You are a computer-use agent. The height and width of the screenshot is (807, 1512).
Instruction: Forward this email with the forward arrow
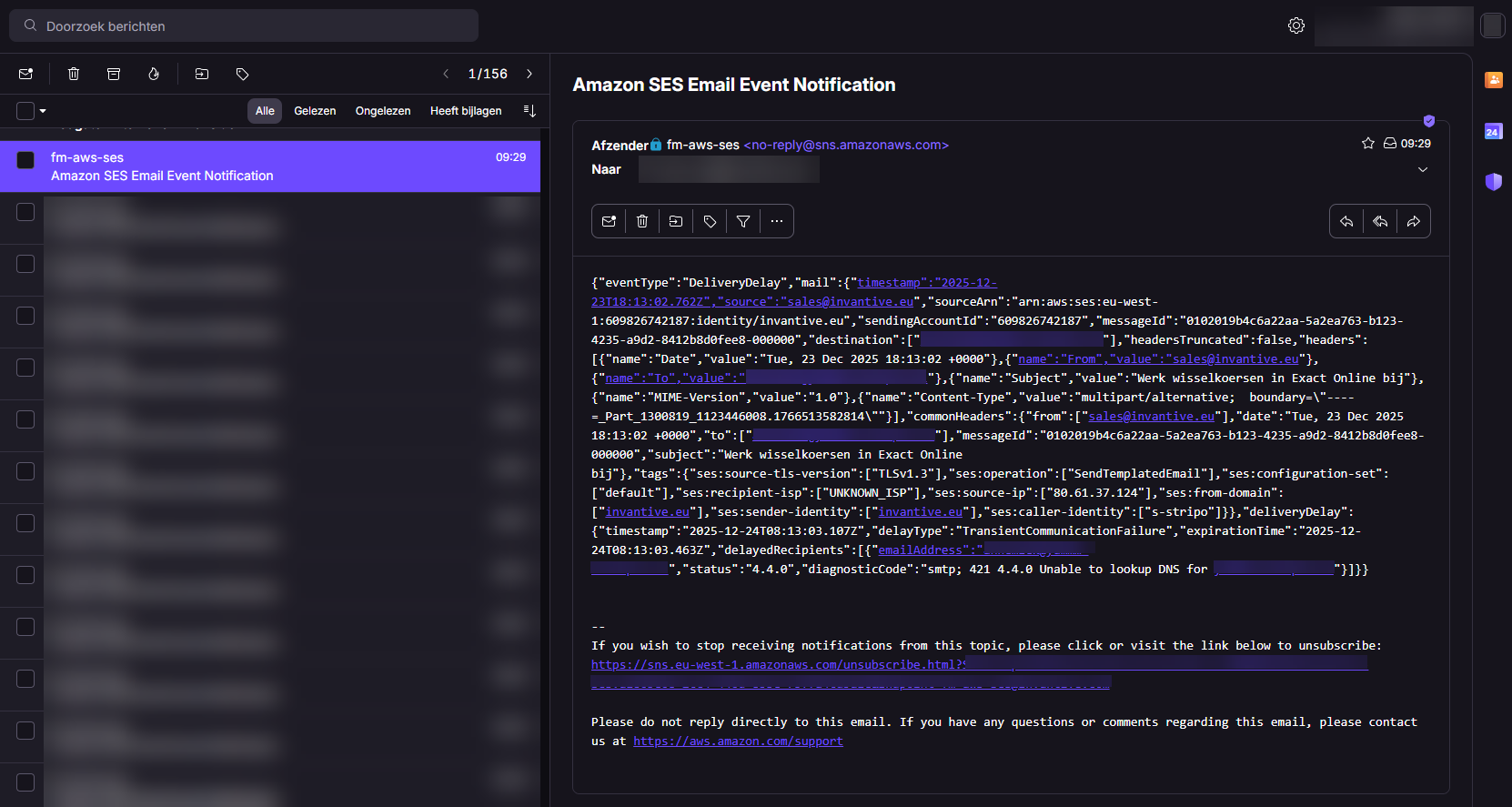1414,221
